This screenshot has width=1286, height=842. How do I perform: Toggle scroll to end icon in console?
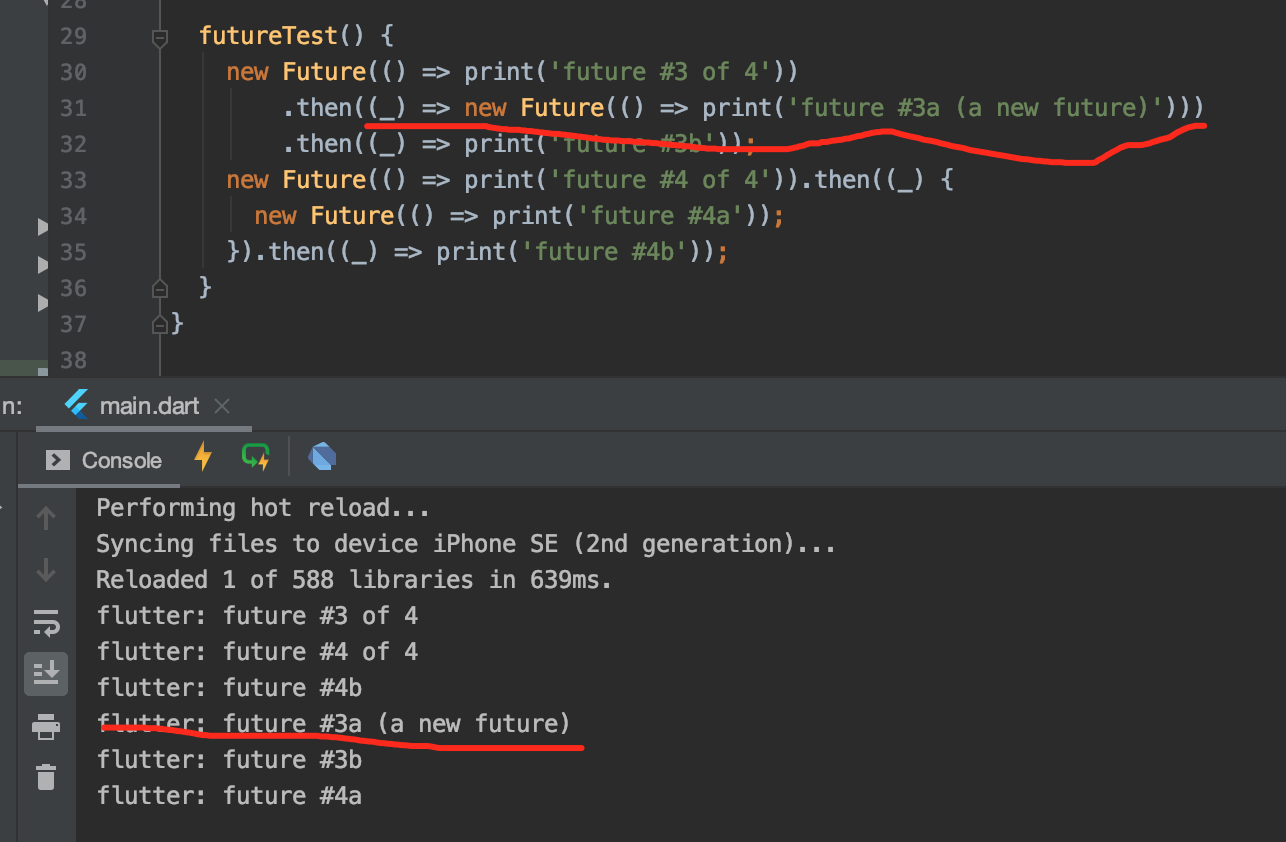pos(46,674)
